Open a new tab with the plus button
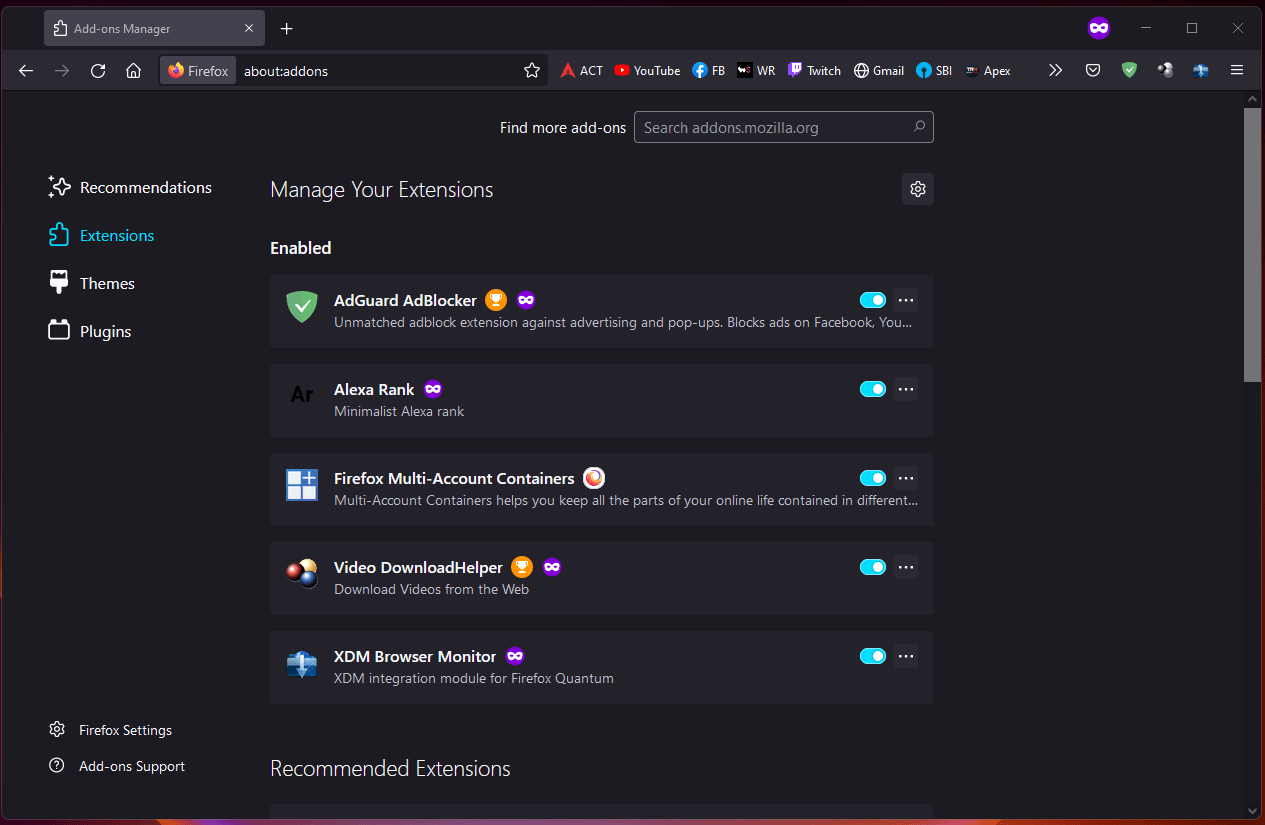This screenshot has width=1265, height=825. [287, 28]
